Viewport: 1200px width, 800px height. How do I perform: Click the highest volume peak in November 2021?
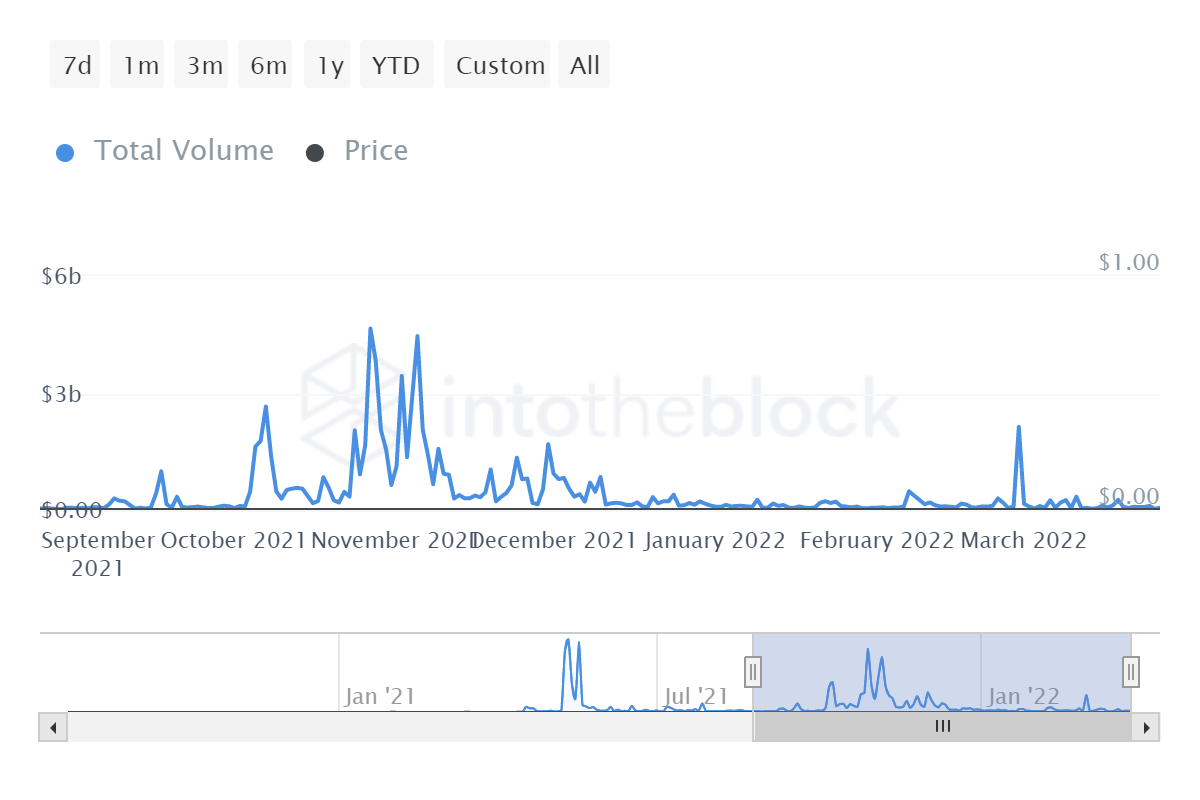[x=370, y=329]
